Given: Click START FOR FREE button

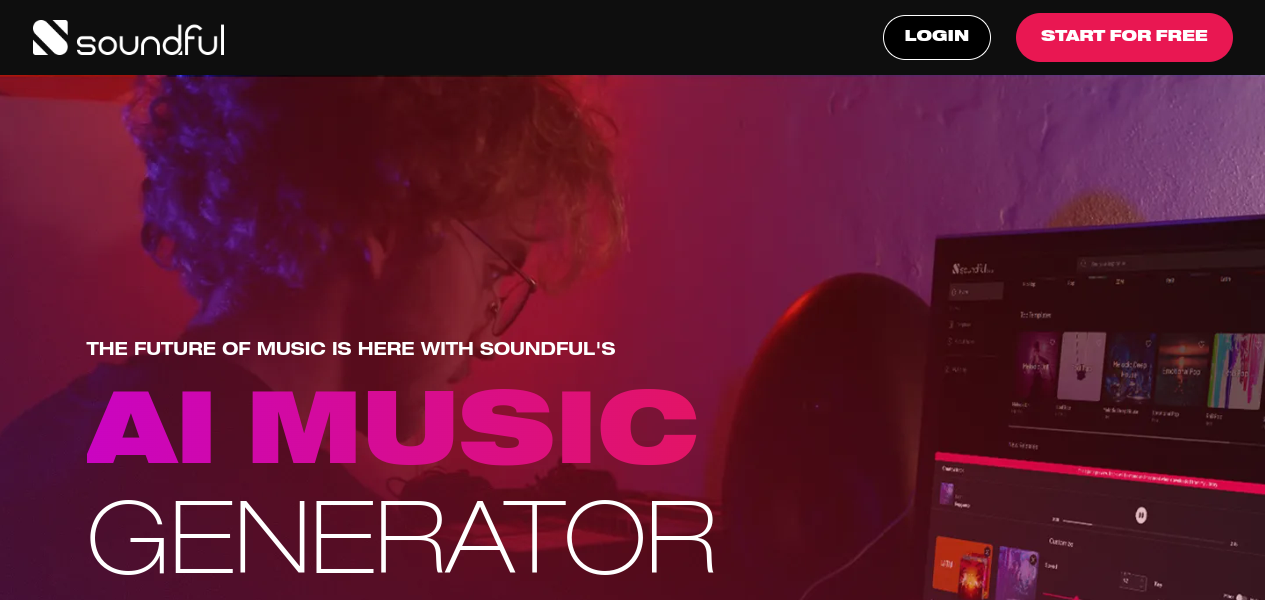Looking at the screenshot, I should click(1124, 37).
